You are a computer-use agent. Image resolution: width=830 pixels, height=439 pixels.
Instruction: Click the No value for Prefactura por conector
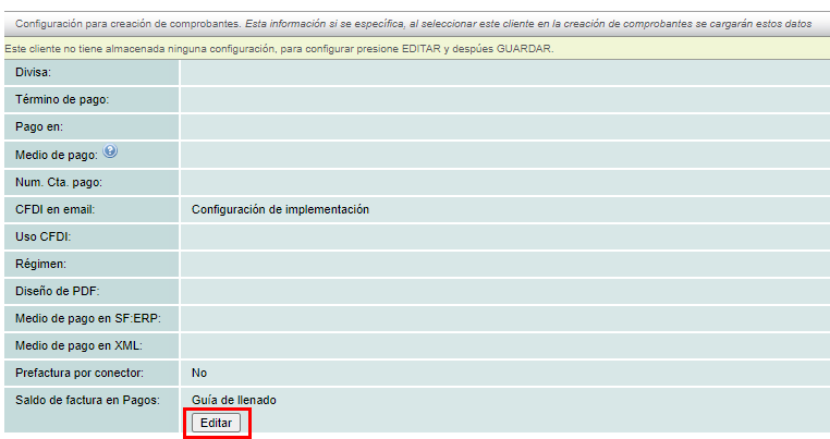(199, 373)
